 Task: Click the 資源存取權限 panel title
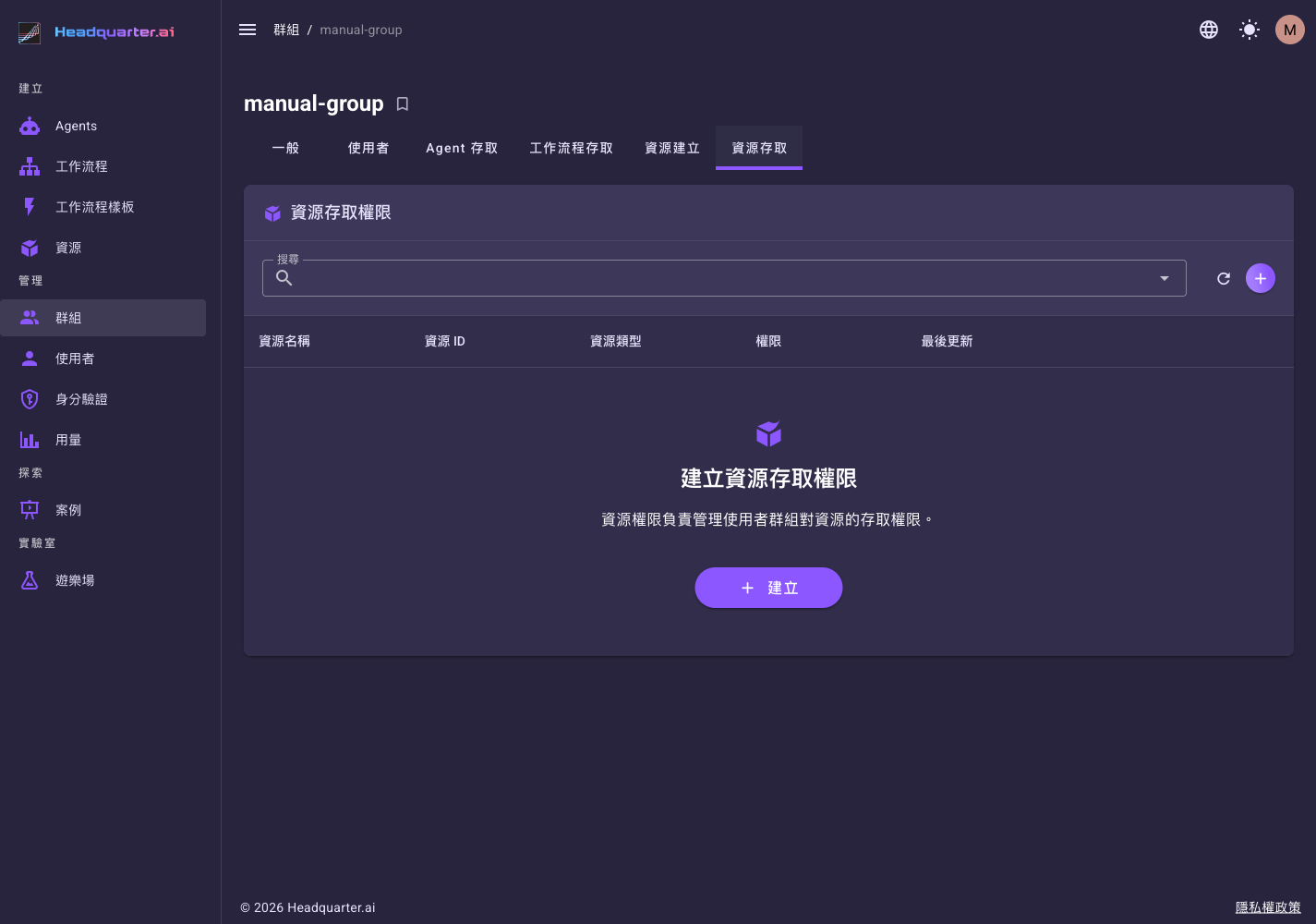point(341,213)
